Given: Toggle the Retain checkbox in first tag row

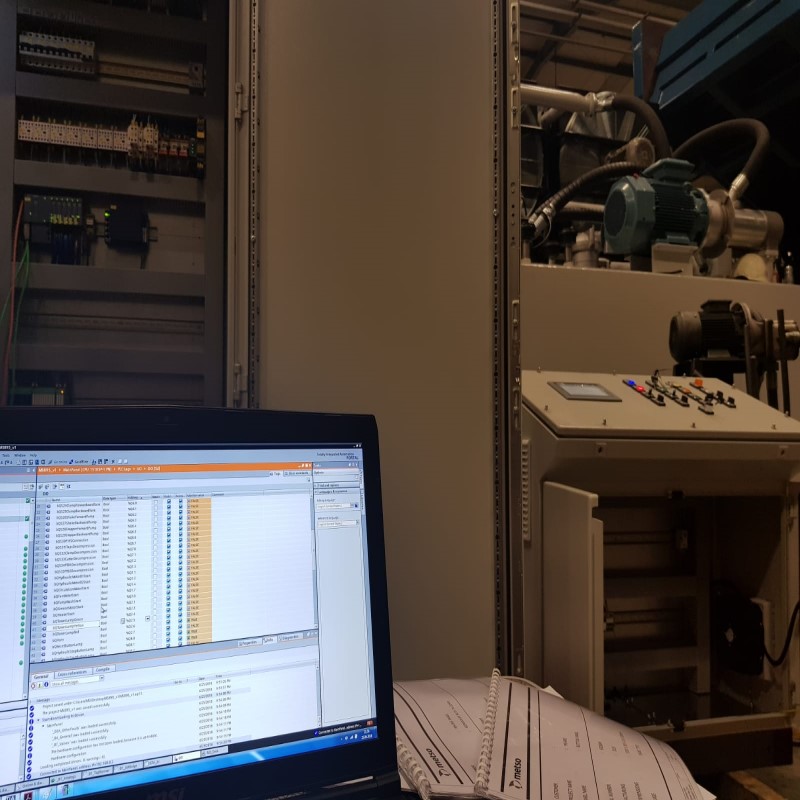Looking at the screenshot, I should click(x=157, y=505).
